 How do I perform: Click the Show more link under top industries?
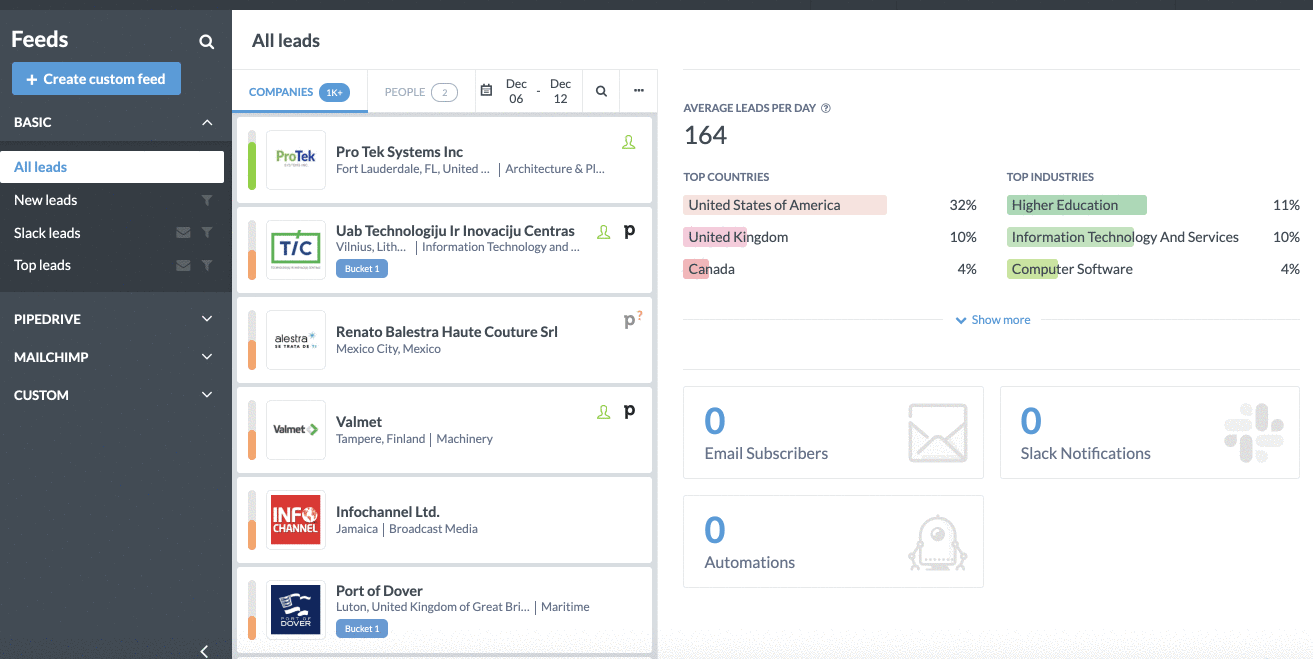993,319
